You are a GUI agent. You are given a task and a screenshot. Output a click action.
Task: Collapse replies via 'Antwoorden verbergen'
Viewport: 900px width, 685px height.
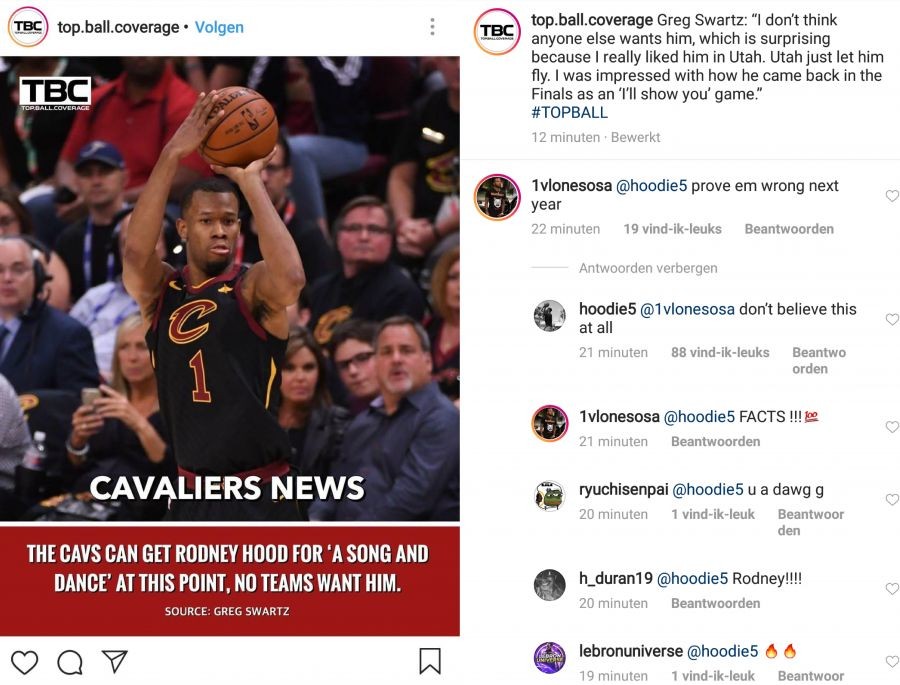click(648, 268)
